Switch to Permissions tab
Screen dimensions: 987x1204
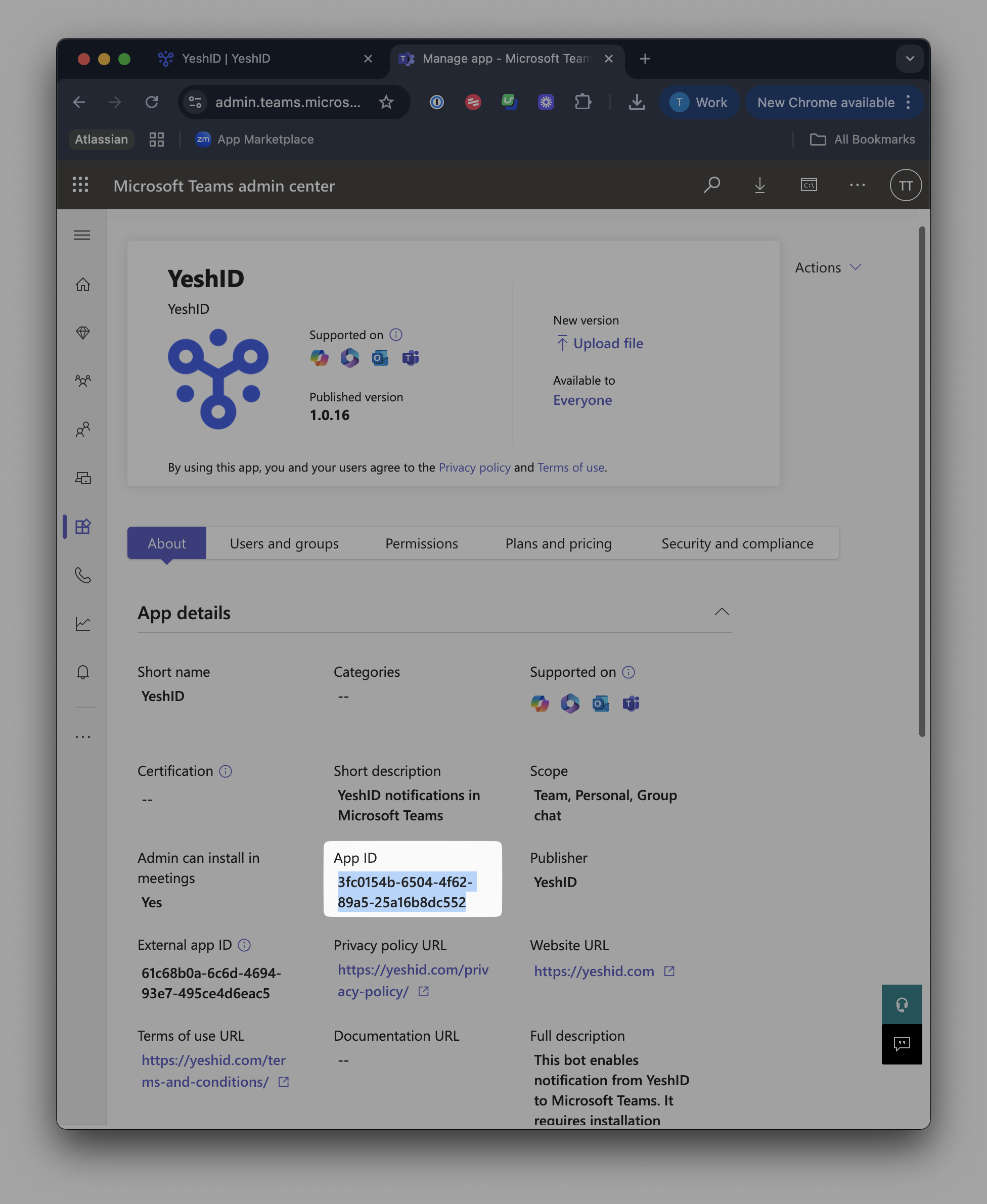[421, 544]
